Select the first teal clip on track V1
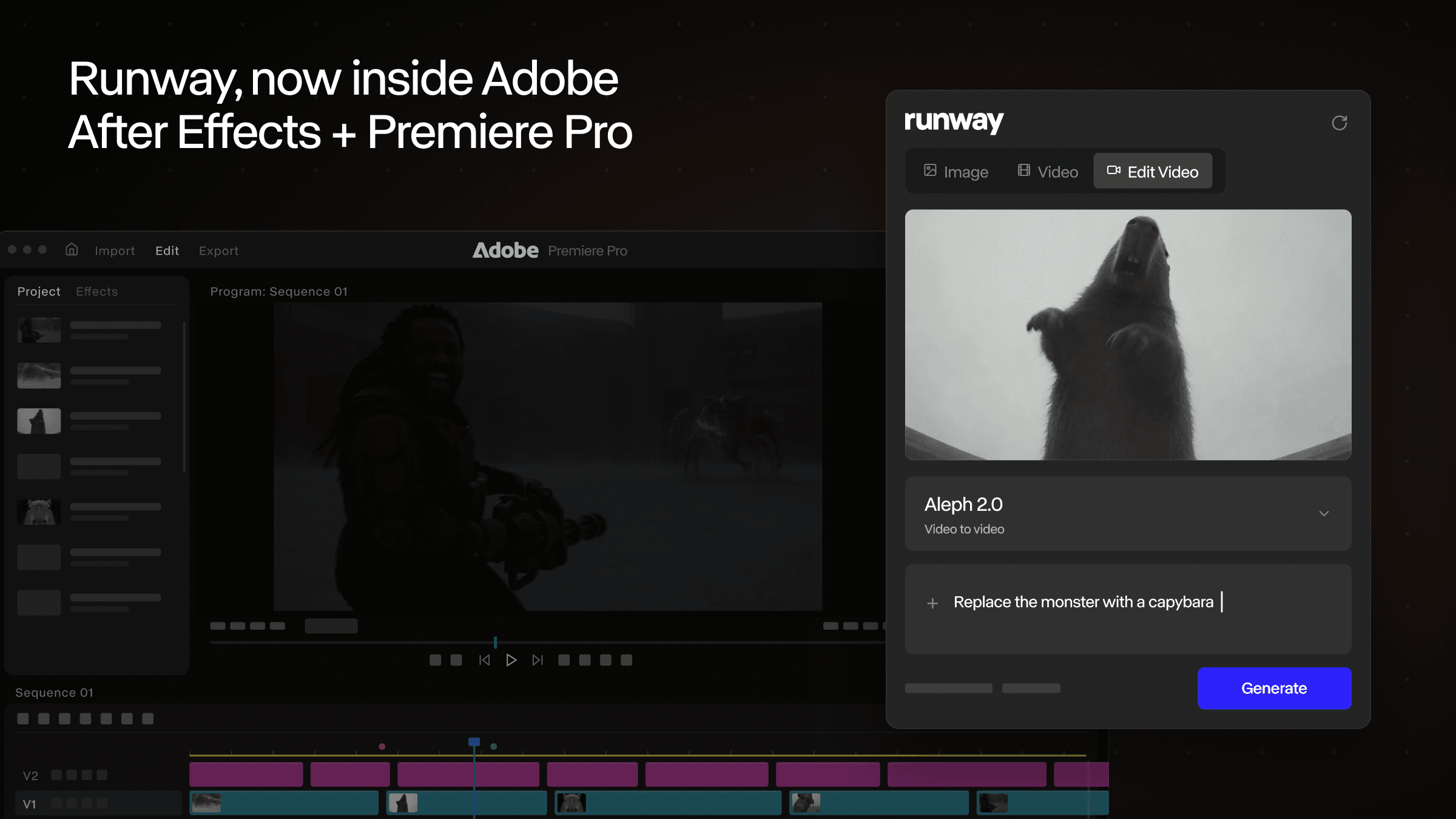The image size is (1456, 819). click(283, 803)
